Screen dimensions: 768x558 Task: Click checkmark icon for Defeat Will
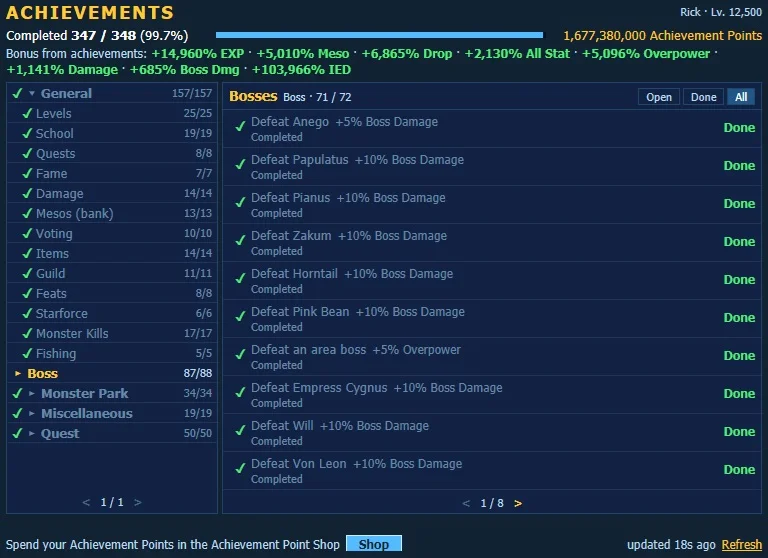[x=240, y=430]
